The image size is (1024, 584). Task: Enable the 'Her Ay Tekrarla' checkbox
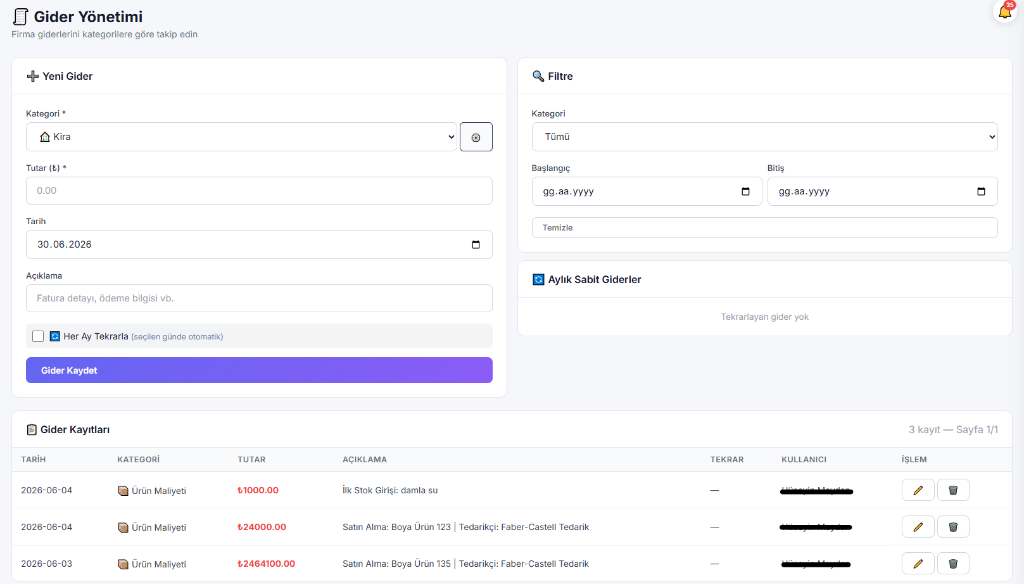pos(38,336)
